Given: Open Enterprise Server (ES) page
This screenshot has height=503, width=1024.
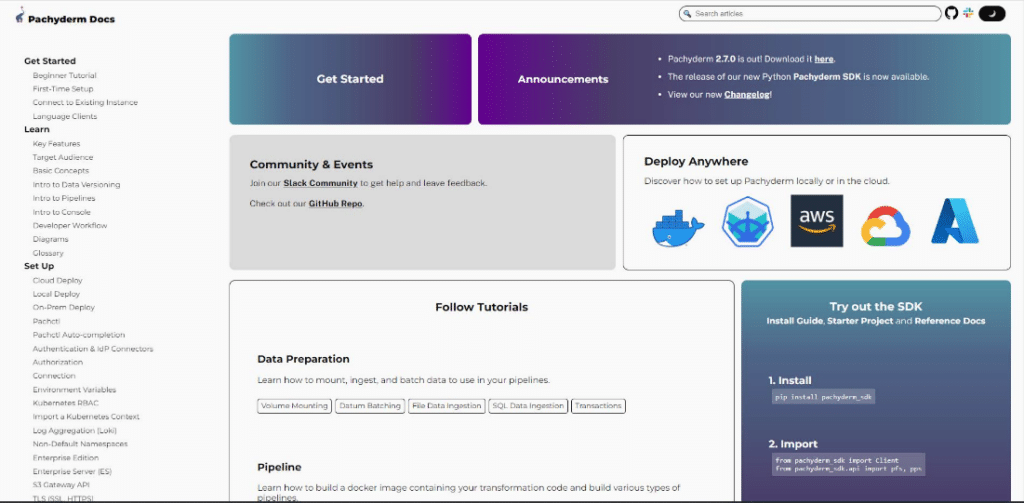Looking at the screenshot, I should [74, 471].
